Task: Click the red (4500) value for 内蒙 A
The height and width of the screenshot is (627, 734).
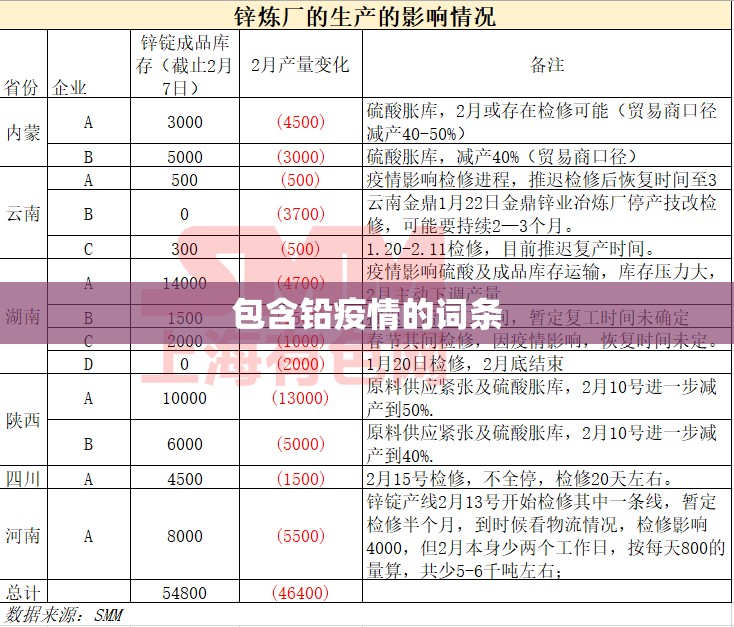Action: tap(301, 122)
